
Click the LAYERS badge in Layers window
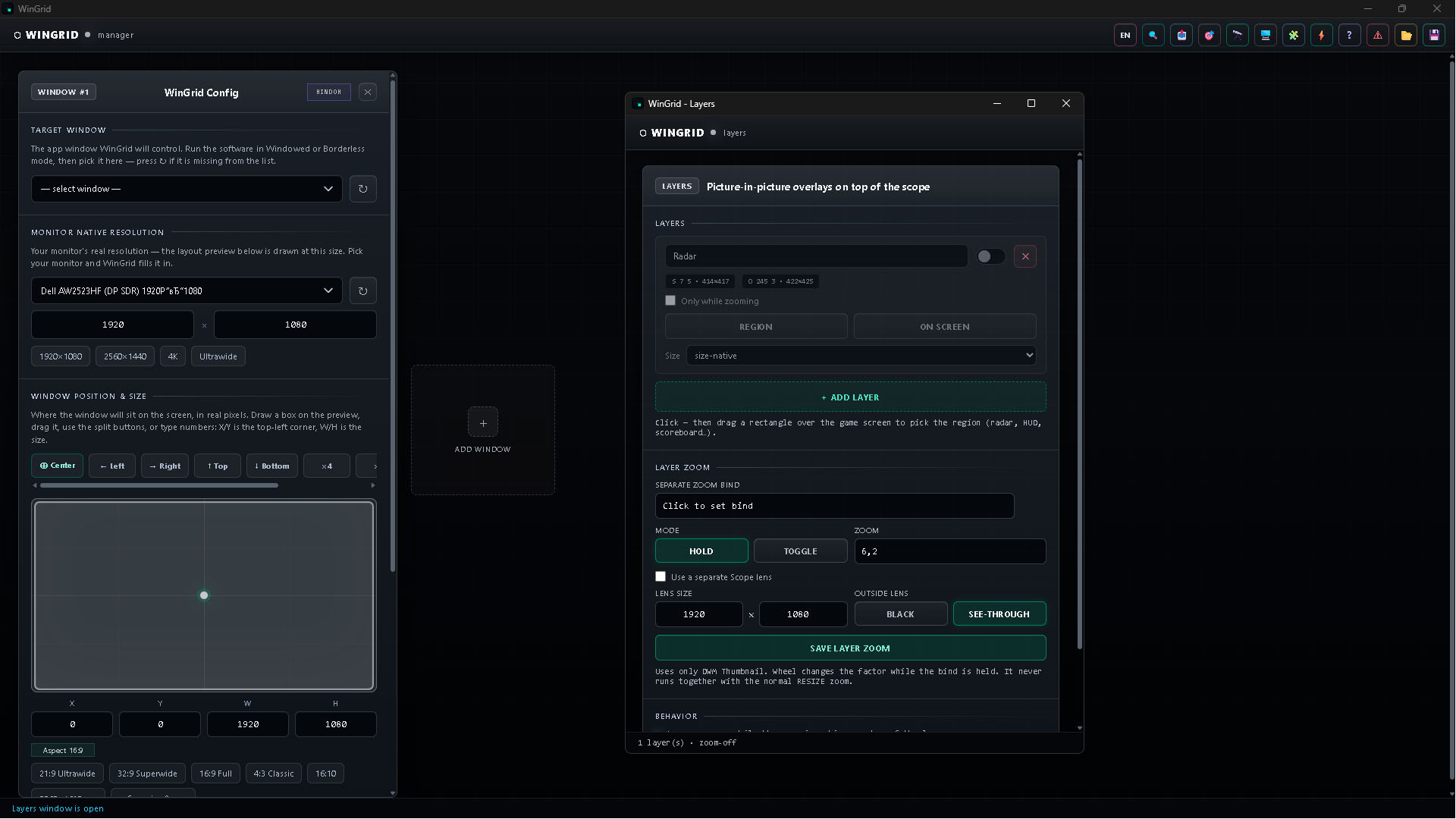pyautogui.click(x=677, y=187)
